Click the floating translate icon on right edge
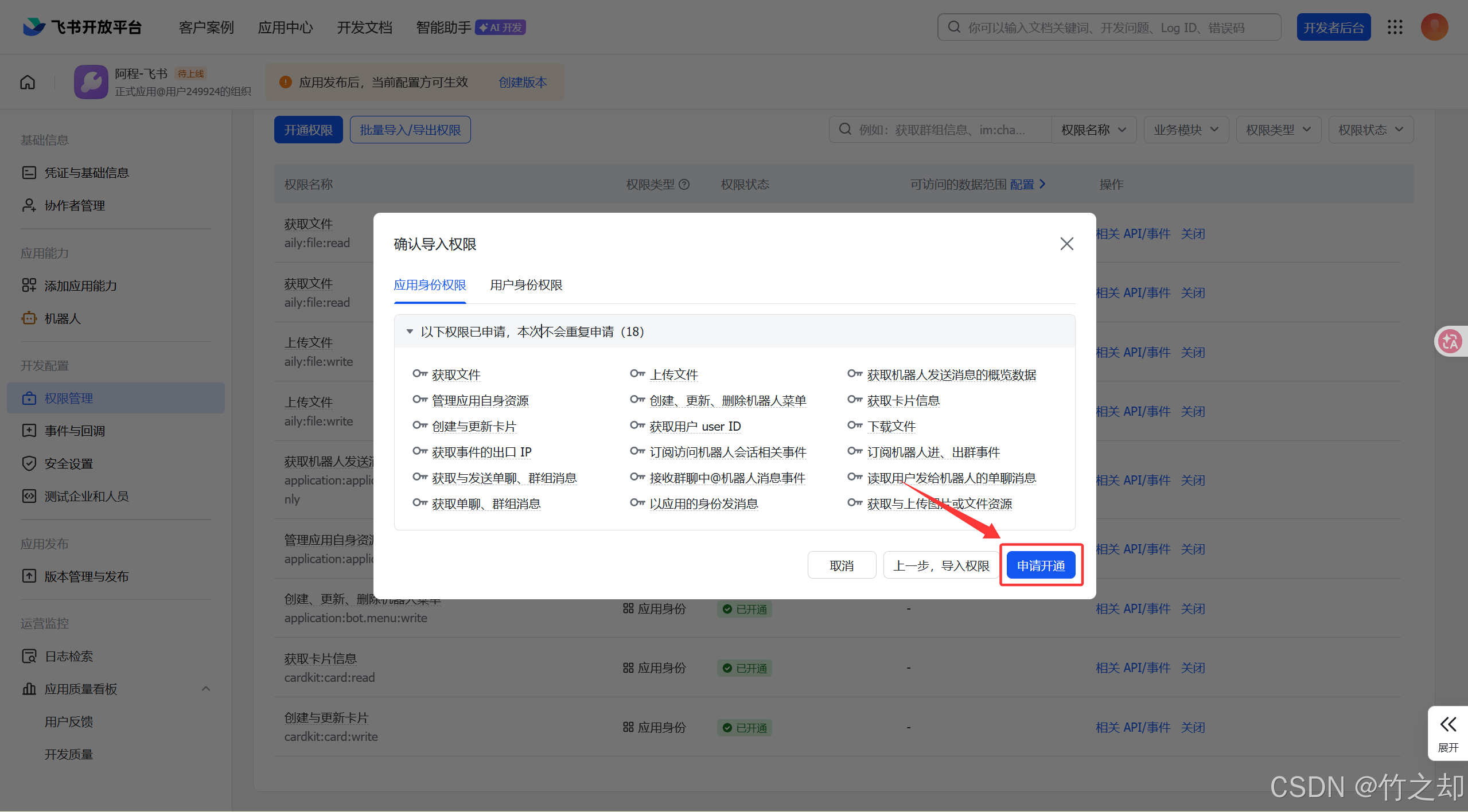Viewport: 1468px width, 812px height. 1450,342
